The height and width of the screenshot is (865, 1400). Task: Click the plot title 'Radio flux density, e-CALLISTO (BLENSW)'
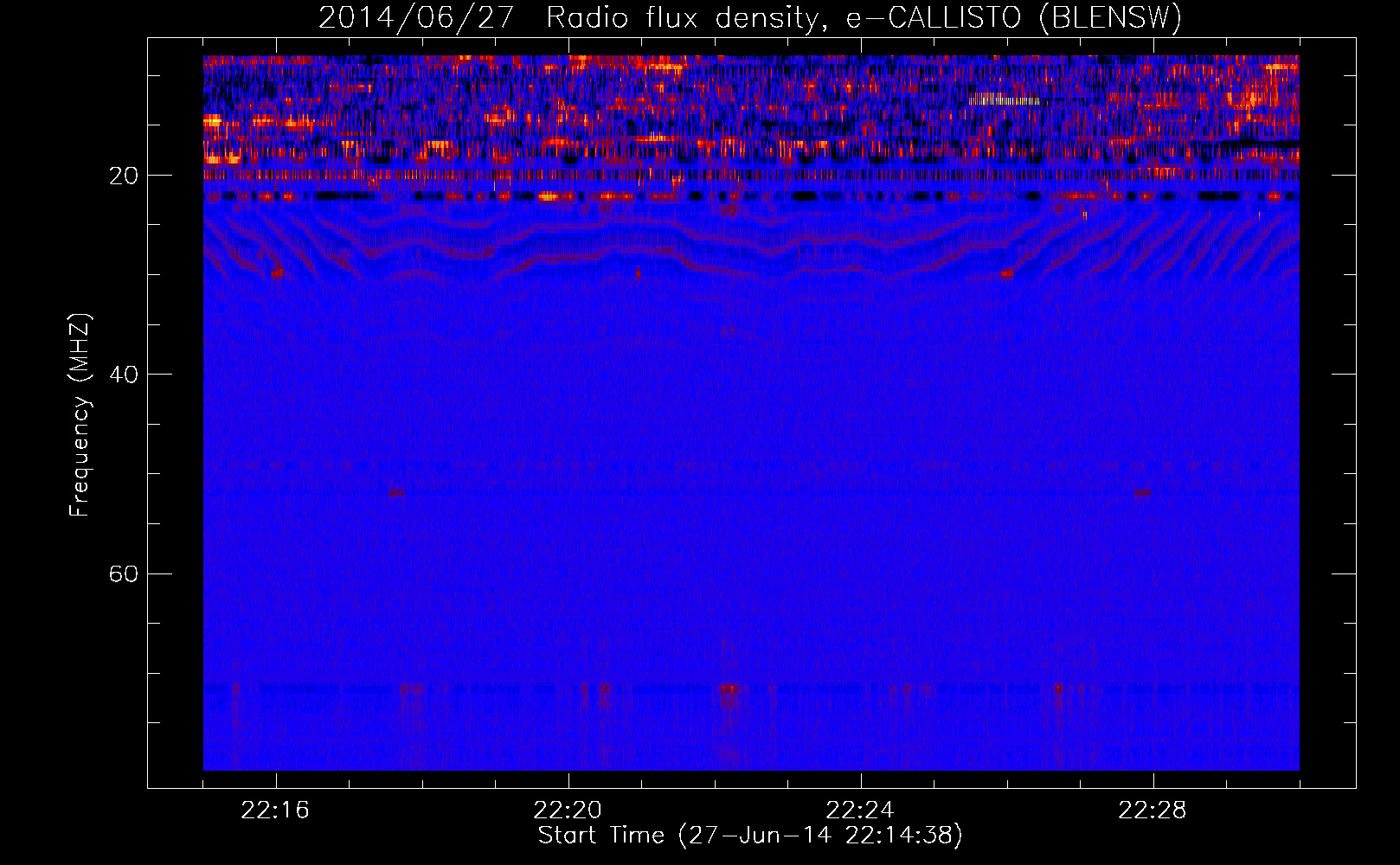tap(864, 17)
